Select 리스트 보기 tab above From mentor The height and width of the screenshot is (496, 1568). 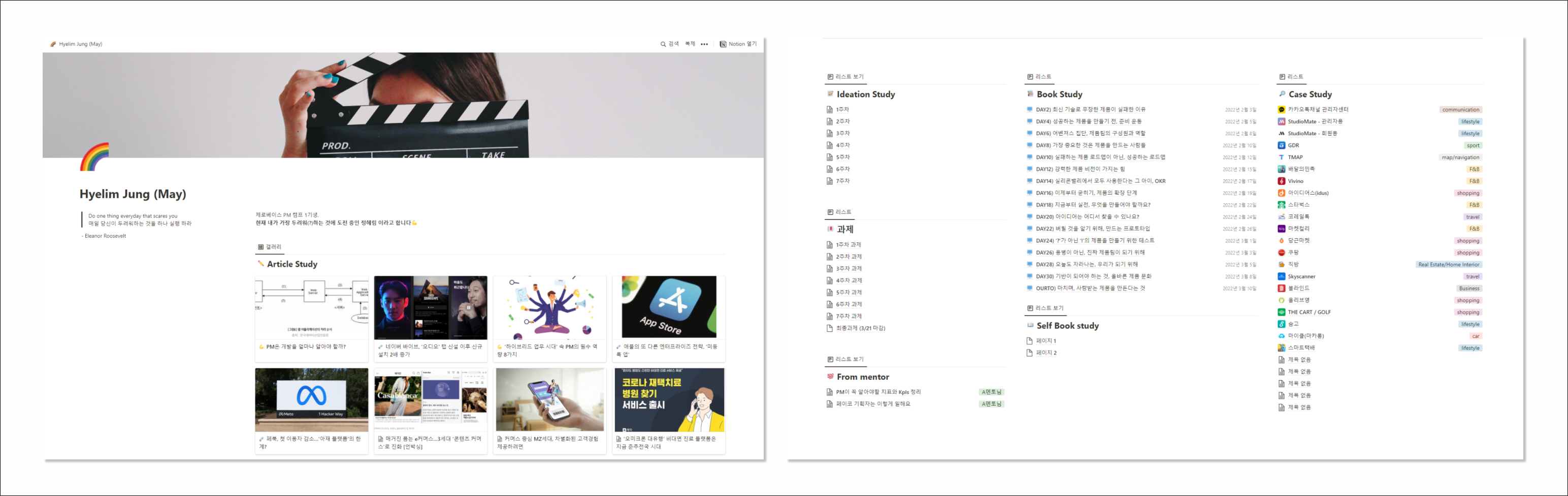845,359
